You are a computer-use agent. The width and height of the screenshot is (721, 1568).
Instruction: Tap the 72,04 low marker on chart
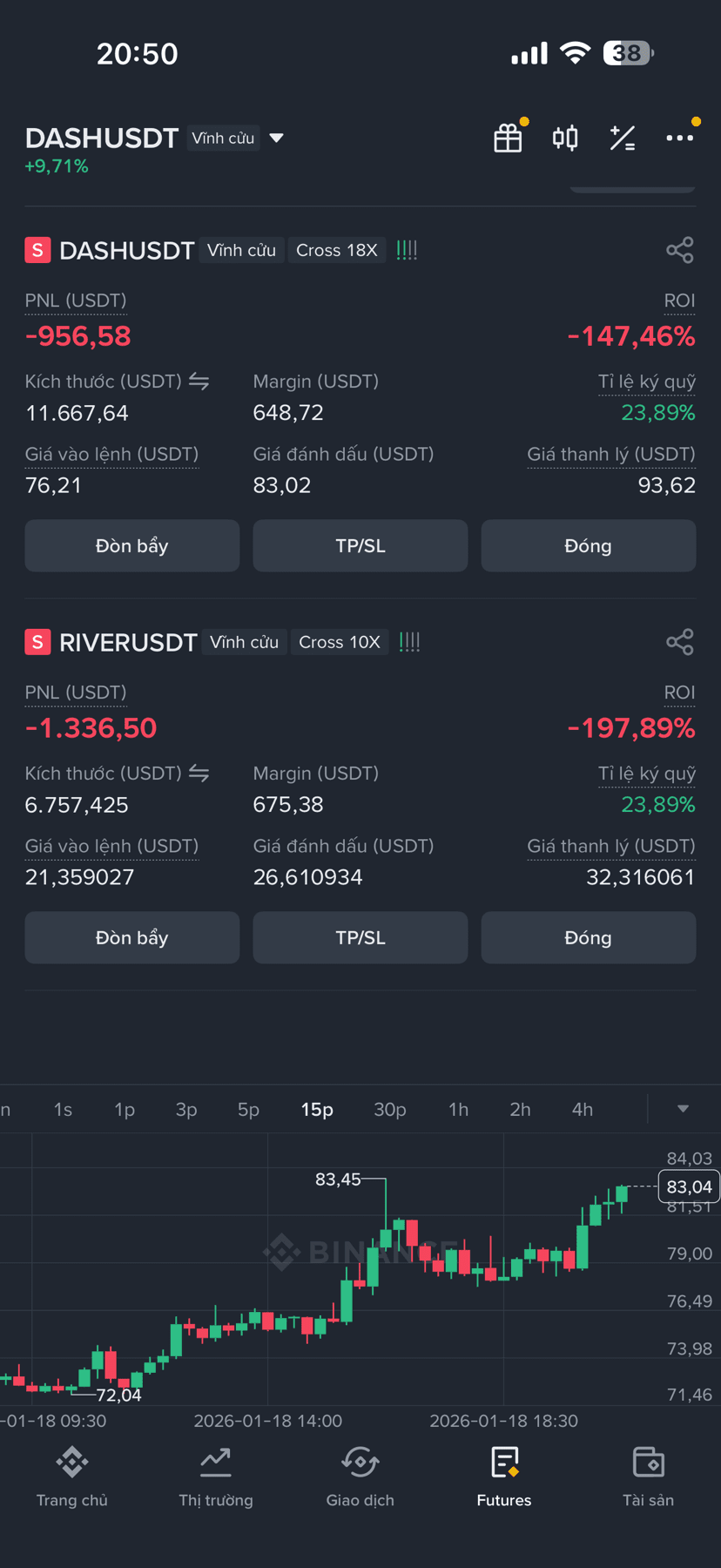point(118,1395)
